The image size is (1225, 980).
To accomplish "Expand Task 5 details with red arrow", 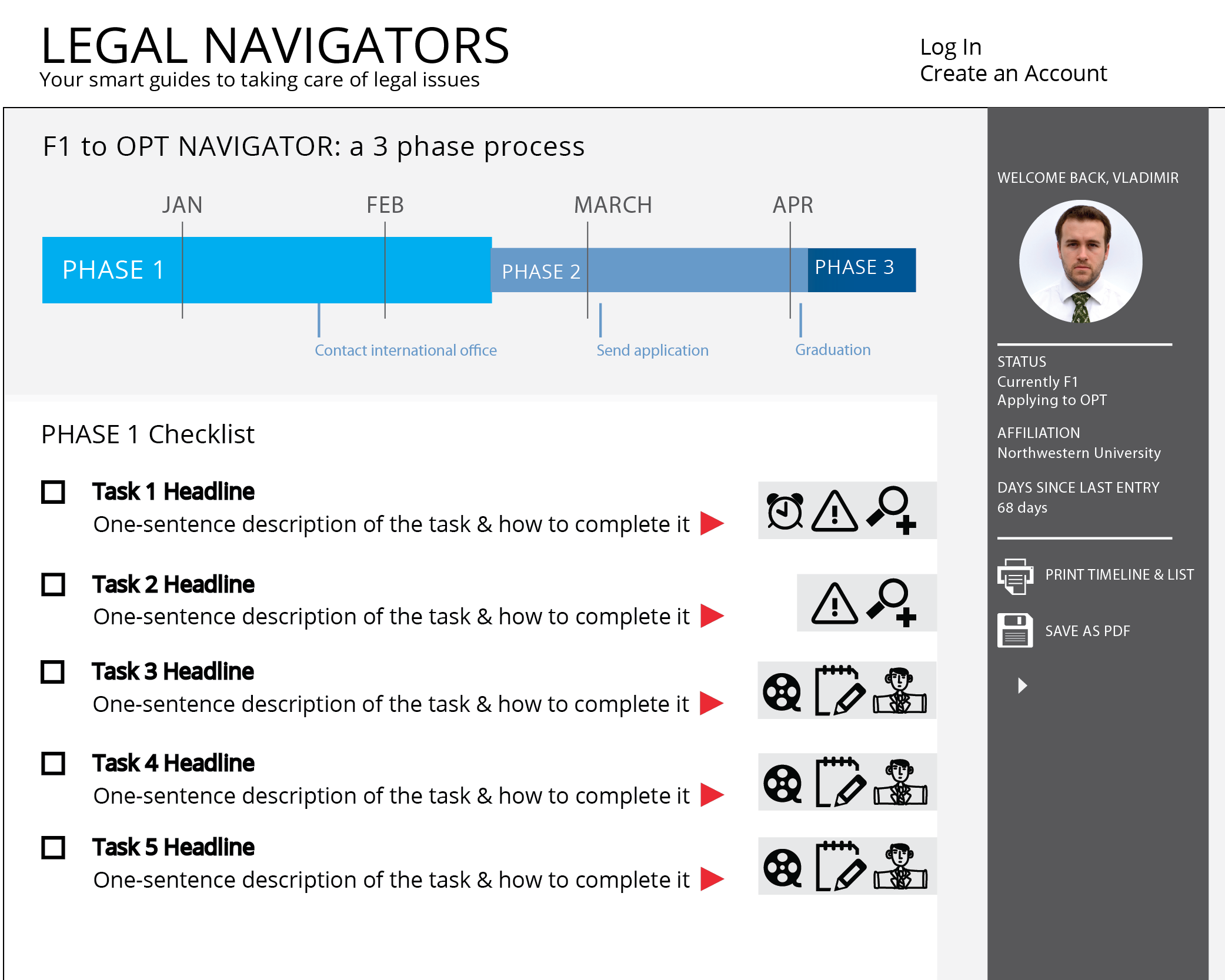I will tap(712, 879).
